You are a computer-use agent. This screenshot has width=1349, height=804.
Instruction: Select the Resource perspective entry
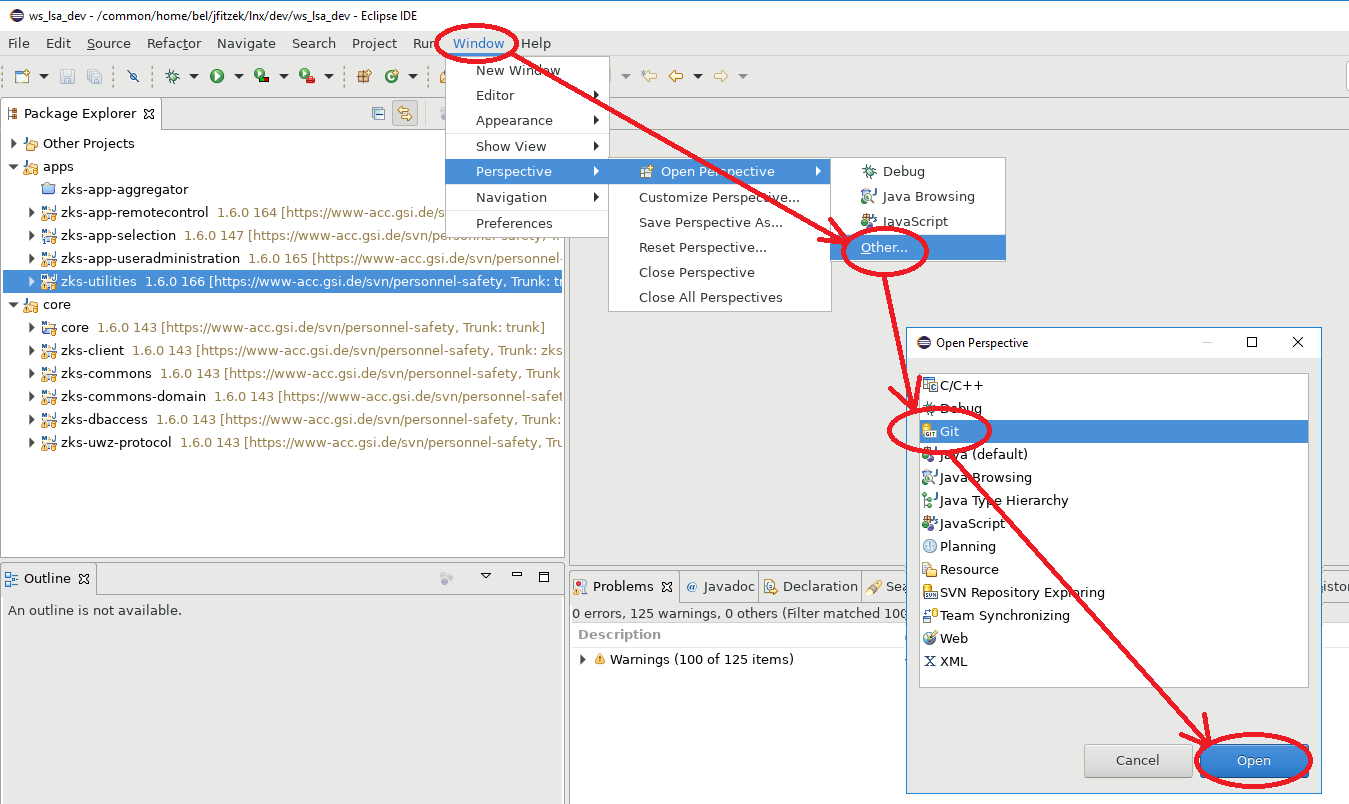[x=1113, y=570]
